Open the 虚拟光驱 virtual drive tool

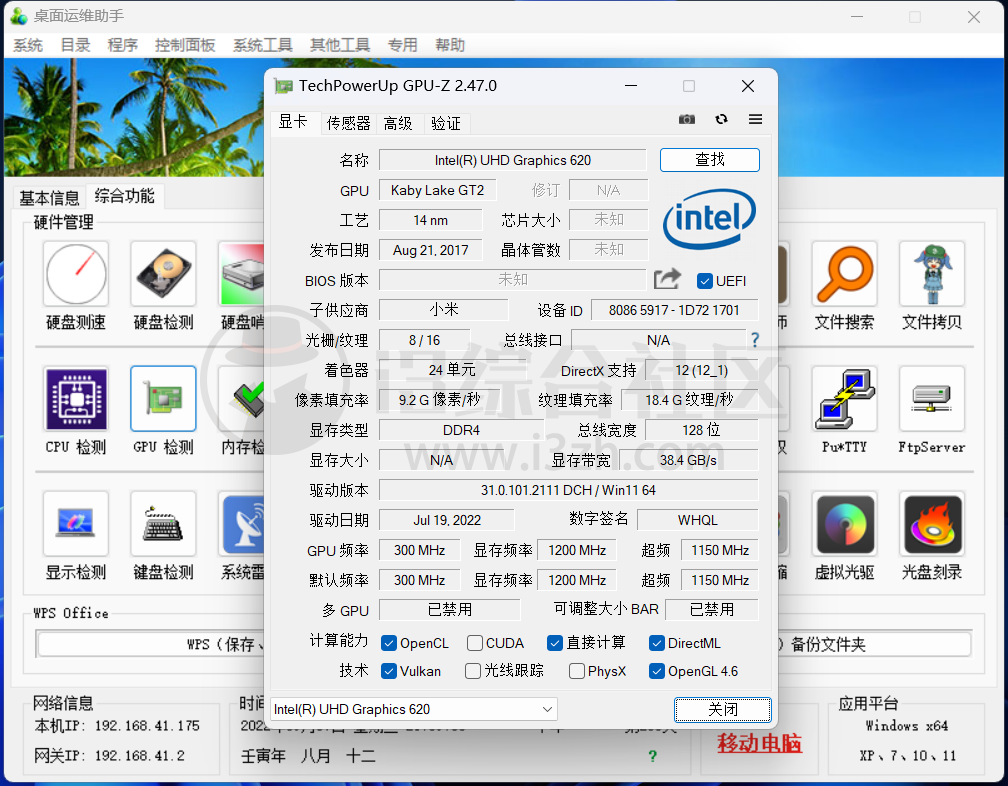click(x=844, y=524)
